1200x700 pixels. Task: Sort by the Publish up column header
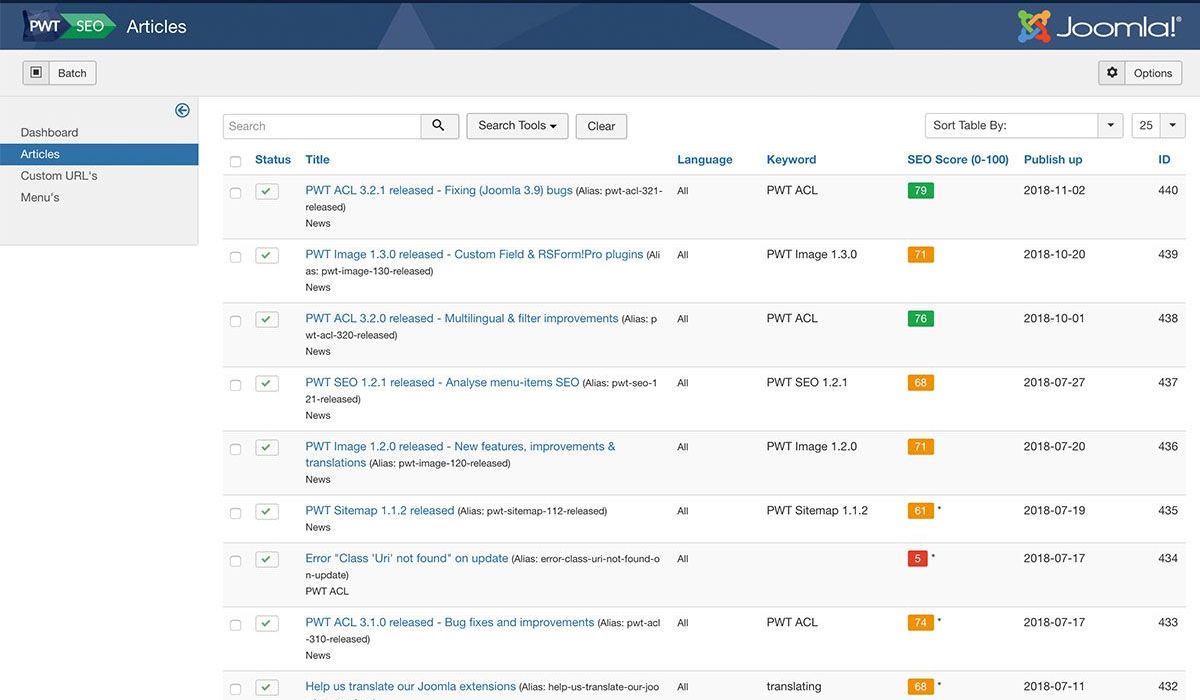click(1053, 160)
